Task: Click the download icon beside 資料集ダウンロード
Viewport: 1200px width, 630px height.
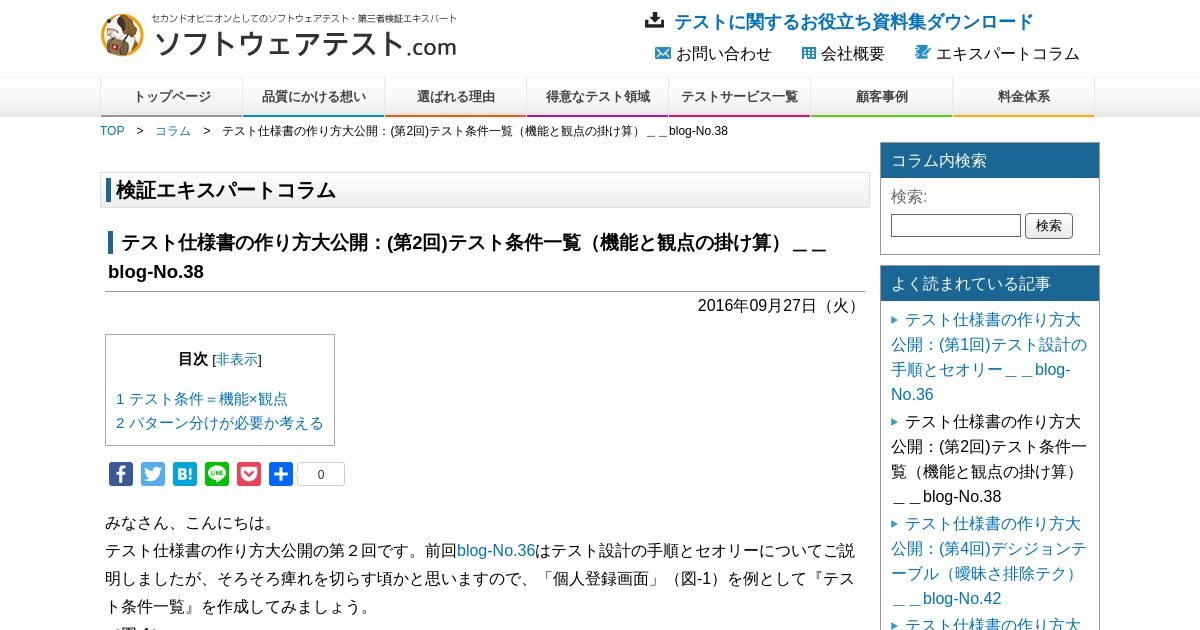Action: point(654,20)
